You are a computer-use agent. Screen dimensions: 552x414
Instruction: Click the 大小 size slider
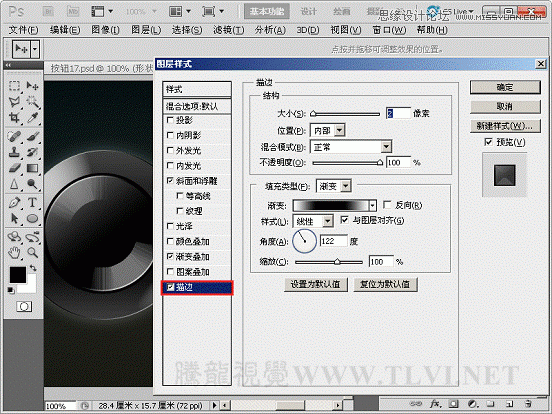pyautogui.click(x=345, y=114)
